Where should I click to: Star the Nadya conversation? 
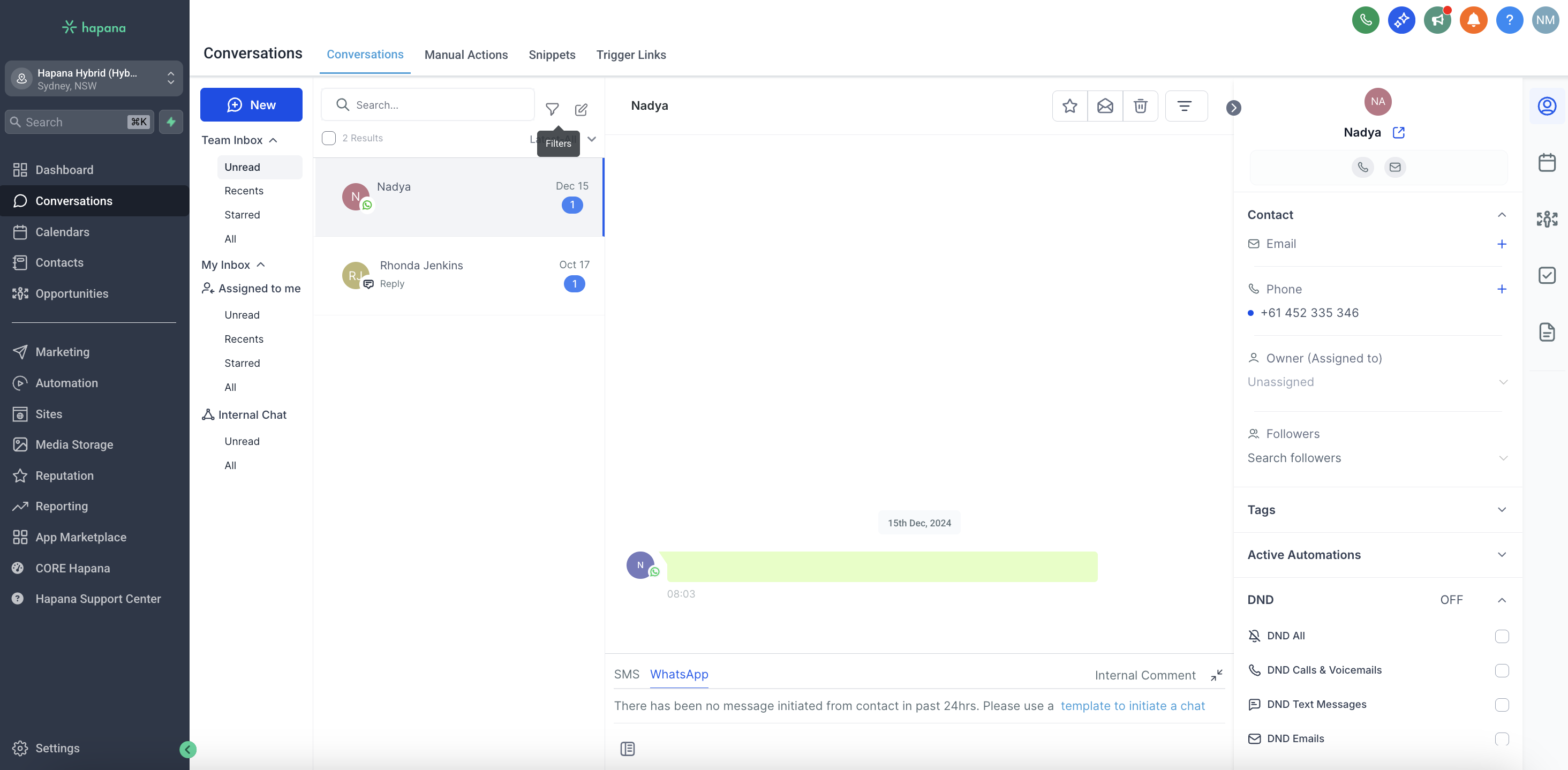1069,106
